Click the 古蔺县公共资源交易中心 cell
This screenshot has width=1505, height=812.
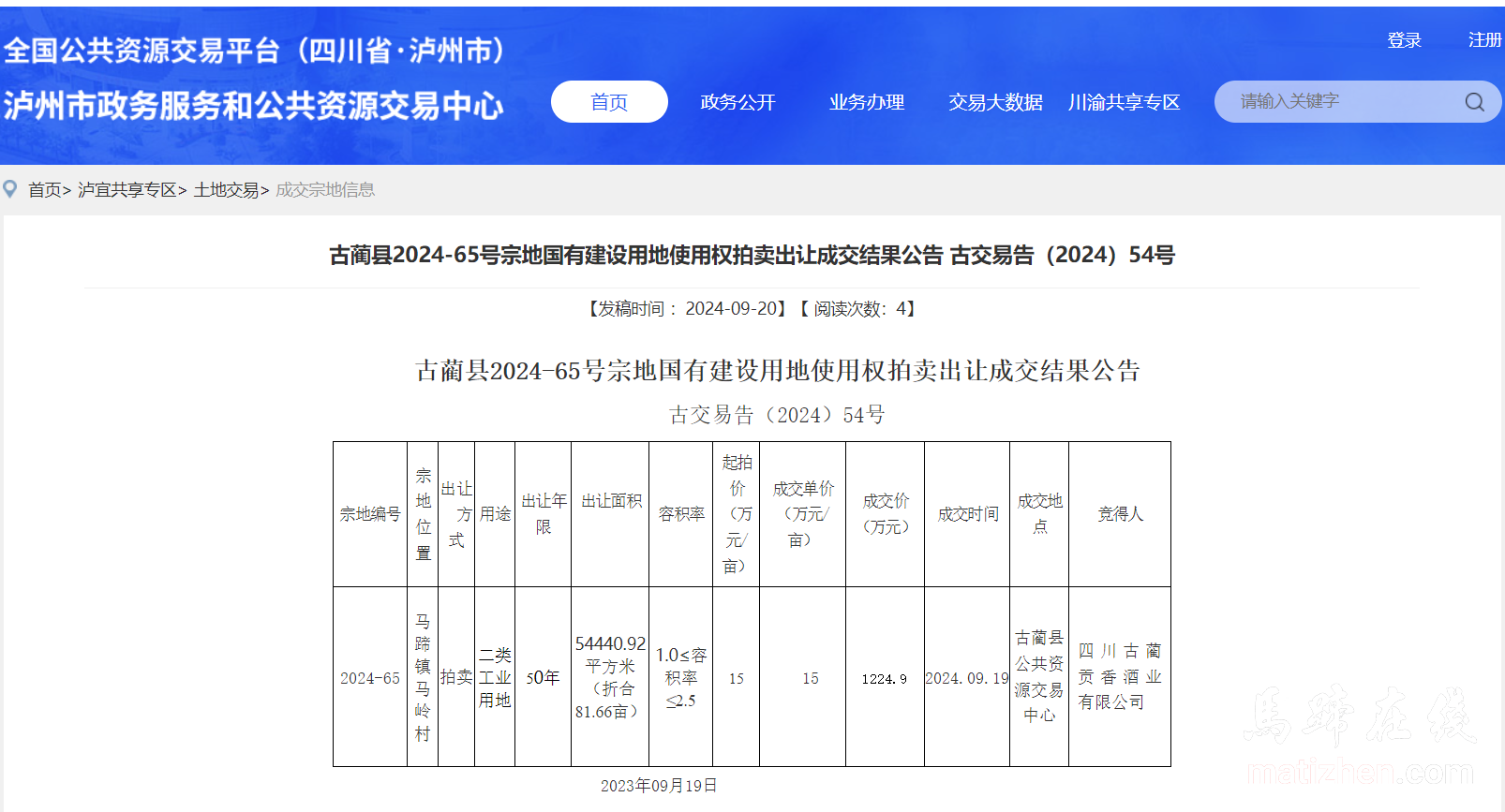coord(1039,678)
